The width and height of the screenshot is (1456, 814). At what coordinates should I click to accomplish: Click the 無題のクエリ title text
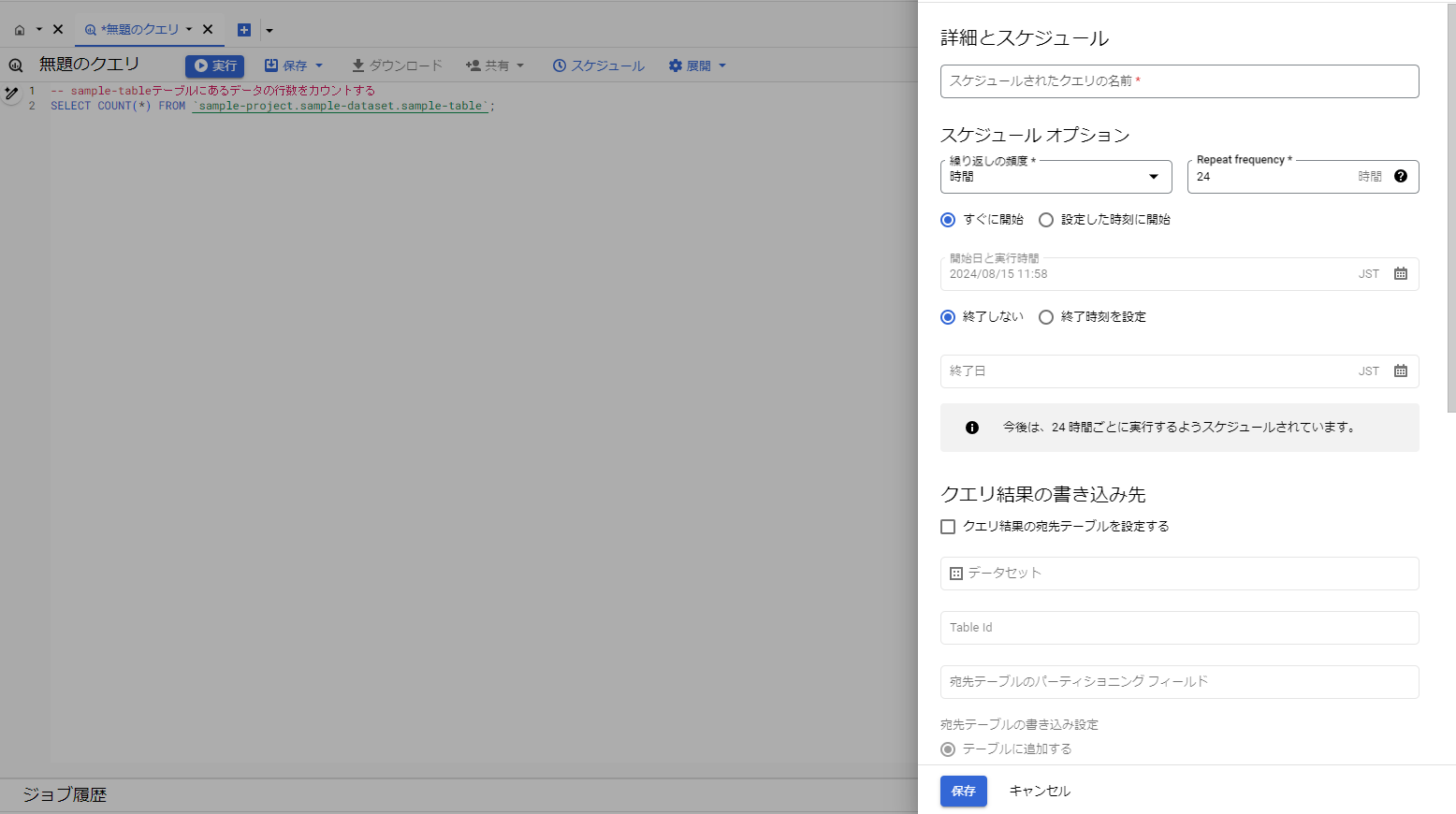[x=89, y=65]
